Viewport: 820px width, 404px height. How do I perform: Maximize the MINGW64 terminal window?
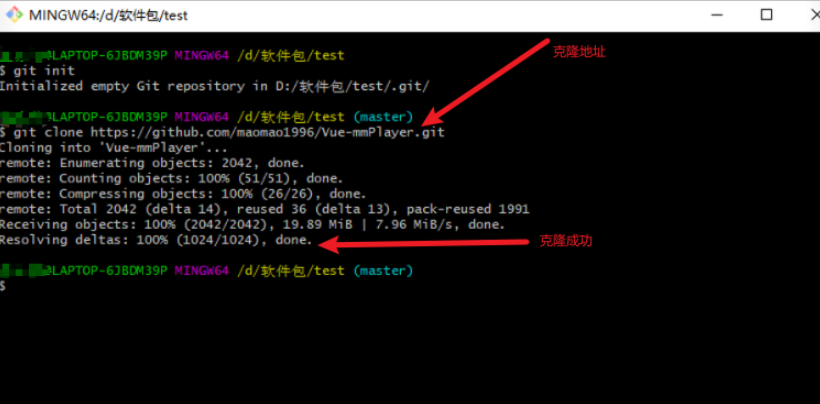[766, 15]
